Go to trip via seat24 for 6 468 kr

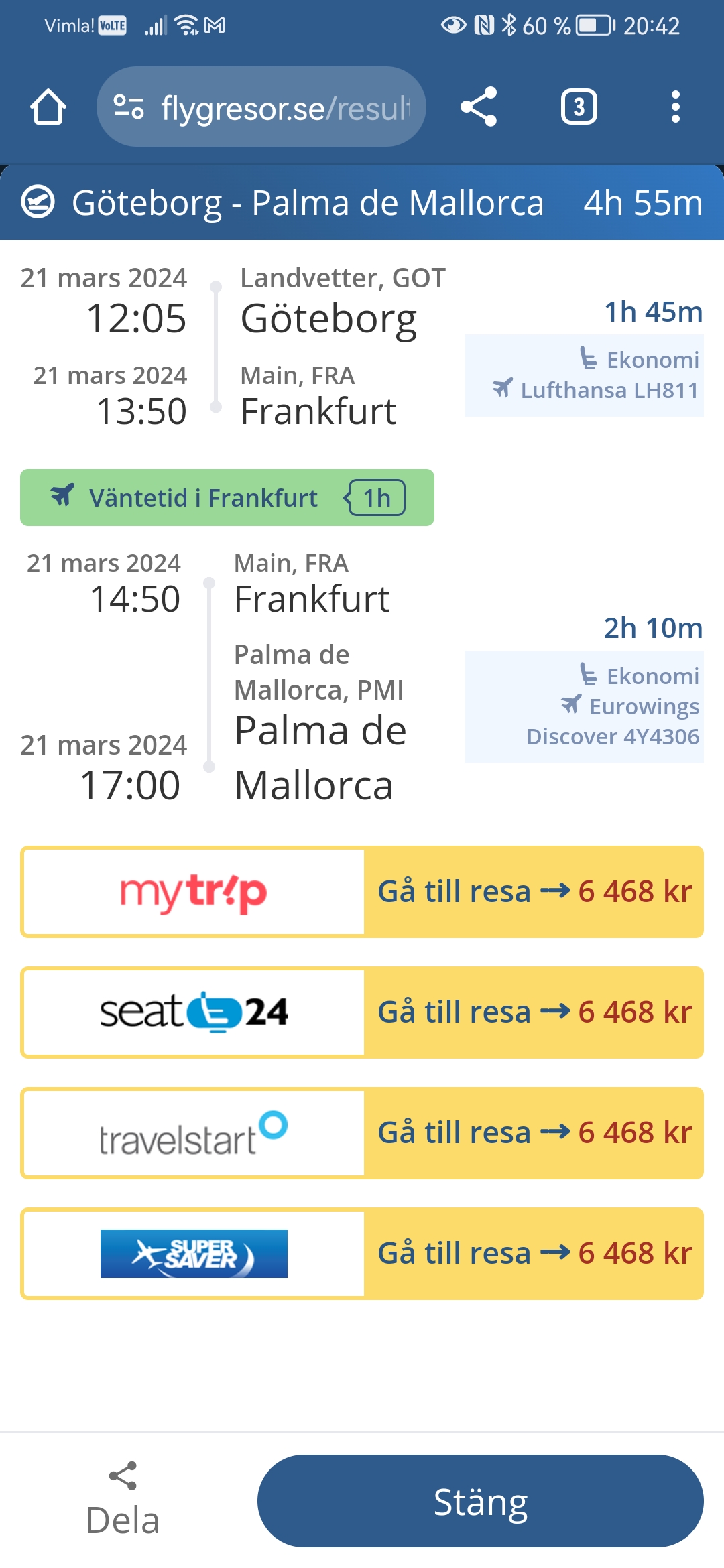click(x=534, y=1012)
